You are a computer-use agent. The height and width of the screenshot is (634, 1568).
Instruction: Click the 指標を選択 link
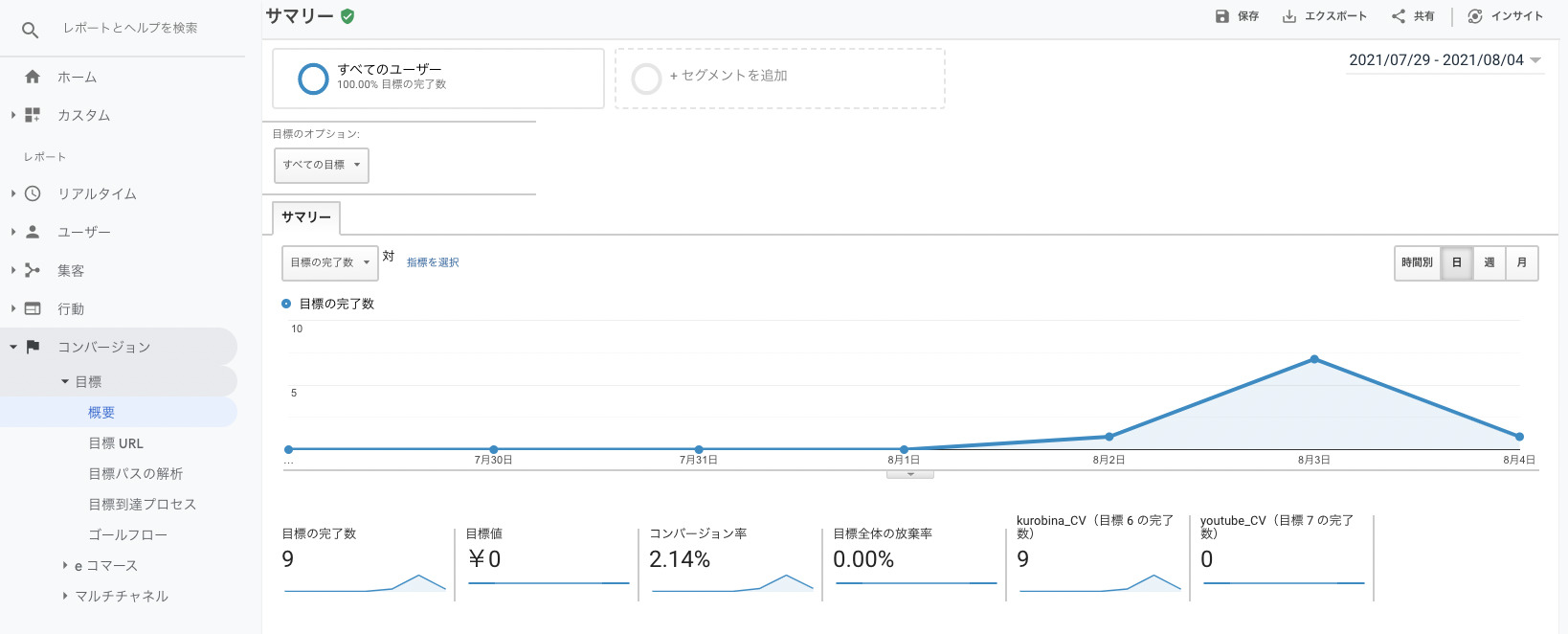[433, 262]
